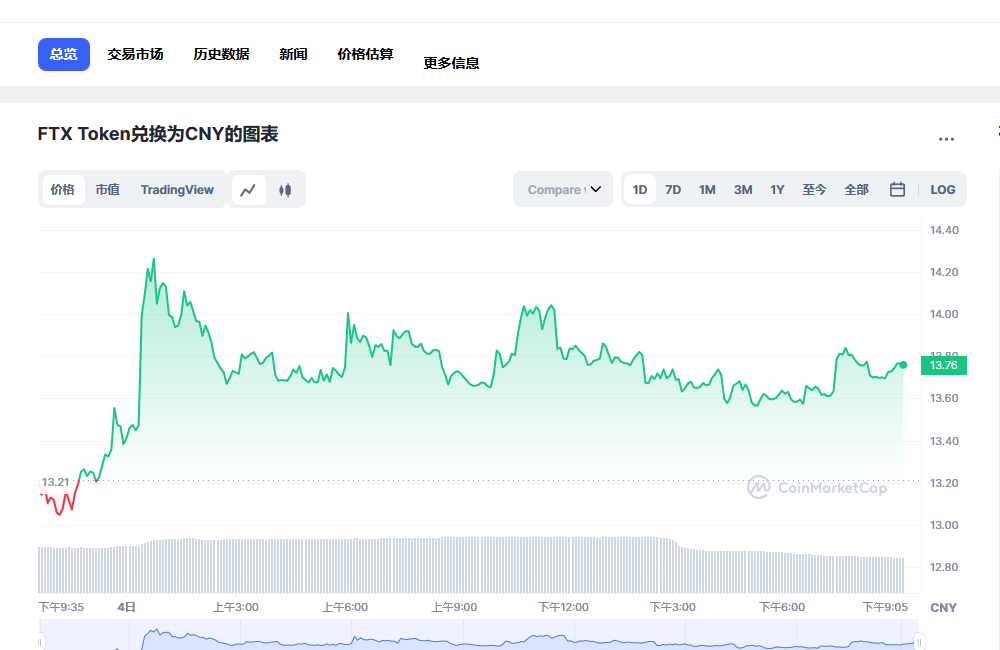
Task: Click the right handle of range slider
Action: pyautogui.click(x=919, y=640)
